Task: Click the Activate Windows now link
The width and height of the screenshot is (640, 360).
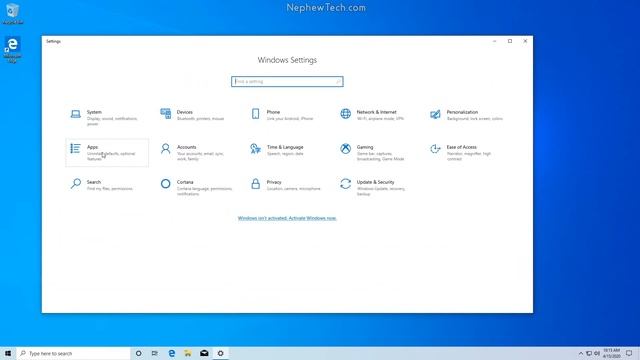Action: tap(287, 218)
